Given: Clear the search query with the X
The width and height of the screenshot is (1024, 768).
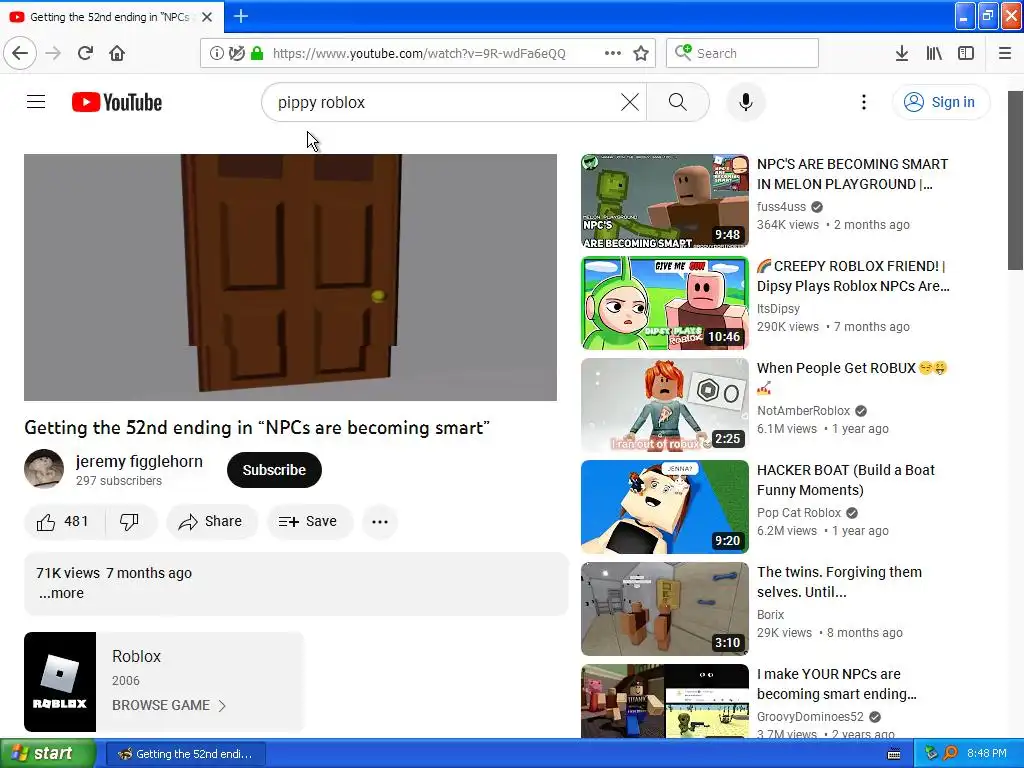Looking at the screenshot, I should 630,102.
